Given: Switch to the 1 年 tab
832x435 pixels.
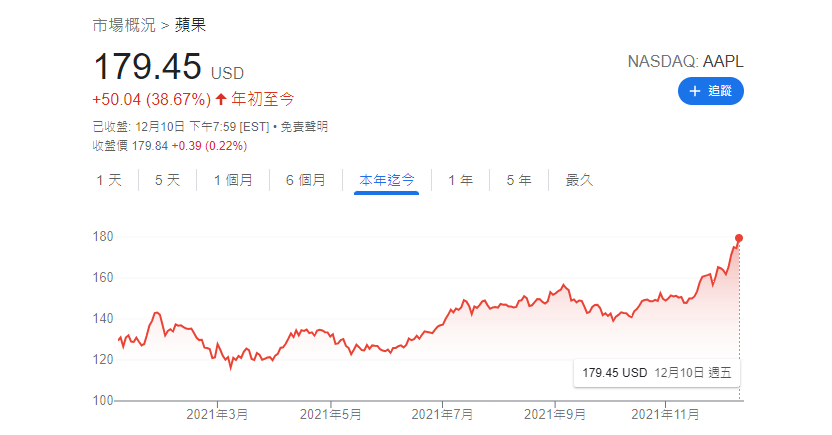Looking at the screenshot, I should (460, 180).
